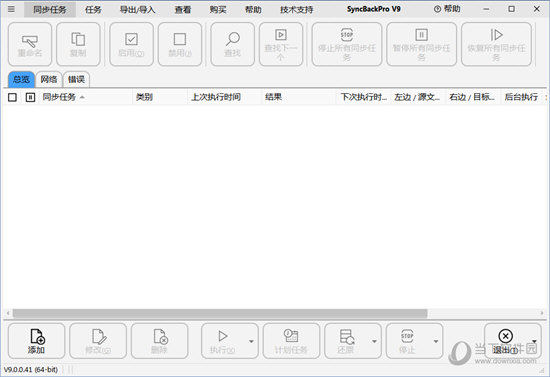Screen dimensions: 550x377
Task: Click the pause column header icon
Action: [x=31, y=97]
